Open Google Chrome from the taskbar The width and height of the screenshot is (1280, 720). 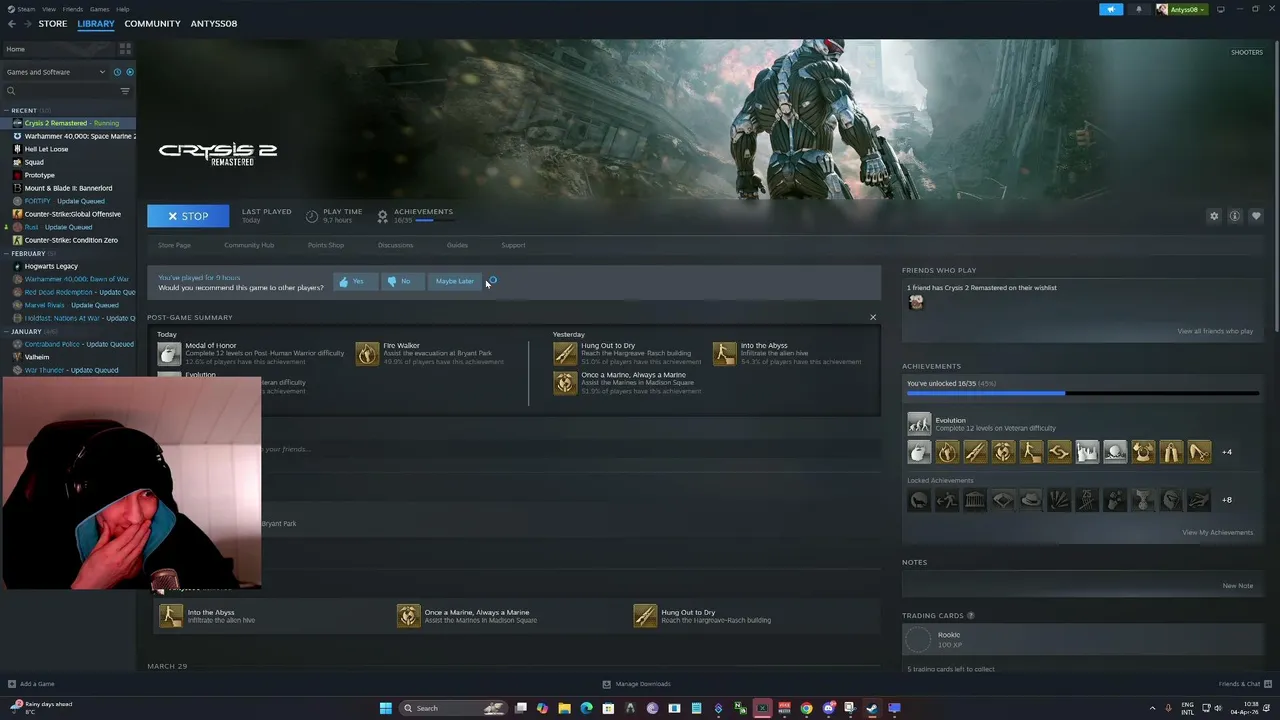coord(806,708)
